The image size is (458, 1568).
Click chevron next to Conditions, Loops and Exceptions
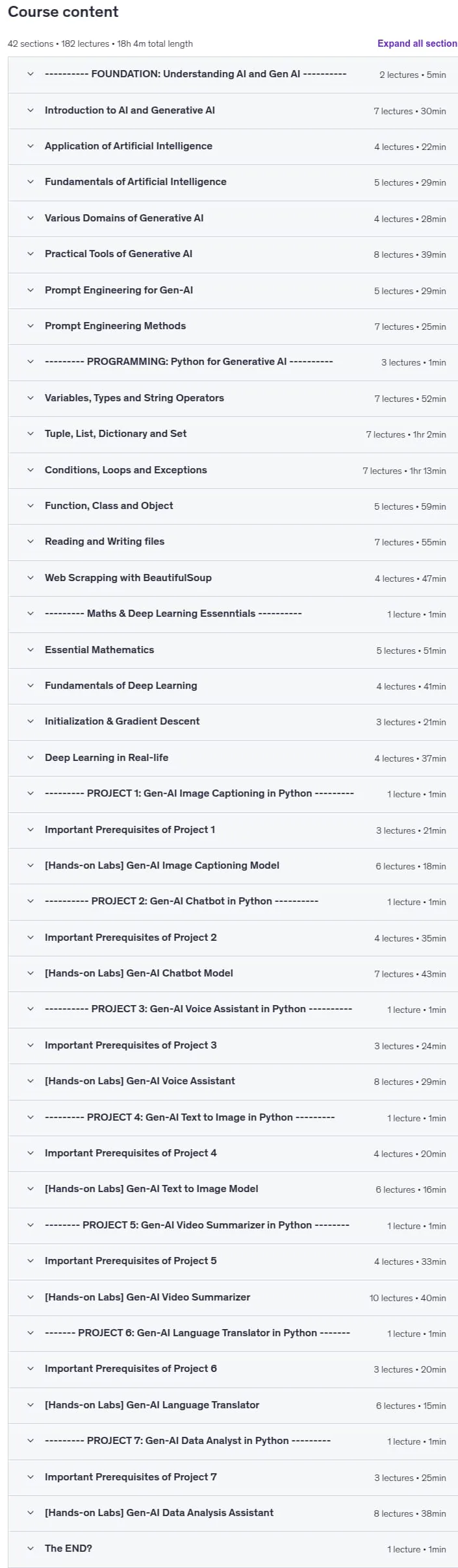(x=30, y=470)
